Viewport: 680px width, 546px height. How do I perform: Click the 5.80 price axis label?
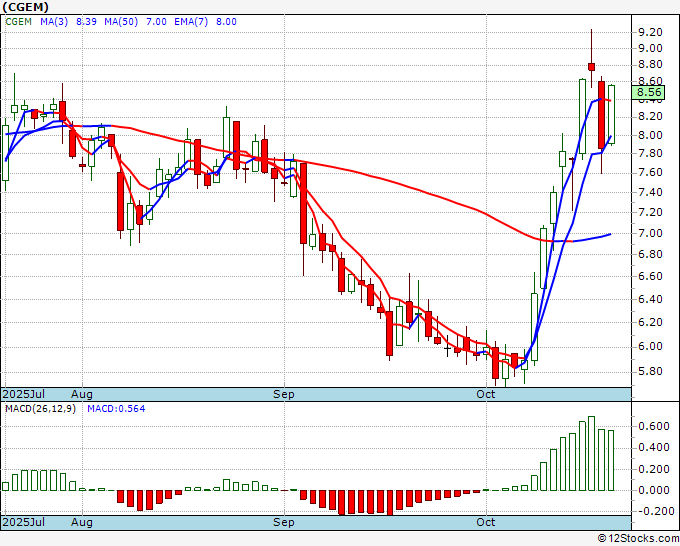[x=650, y=372]
